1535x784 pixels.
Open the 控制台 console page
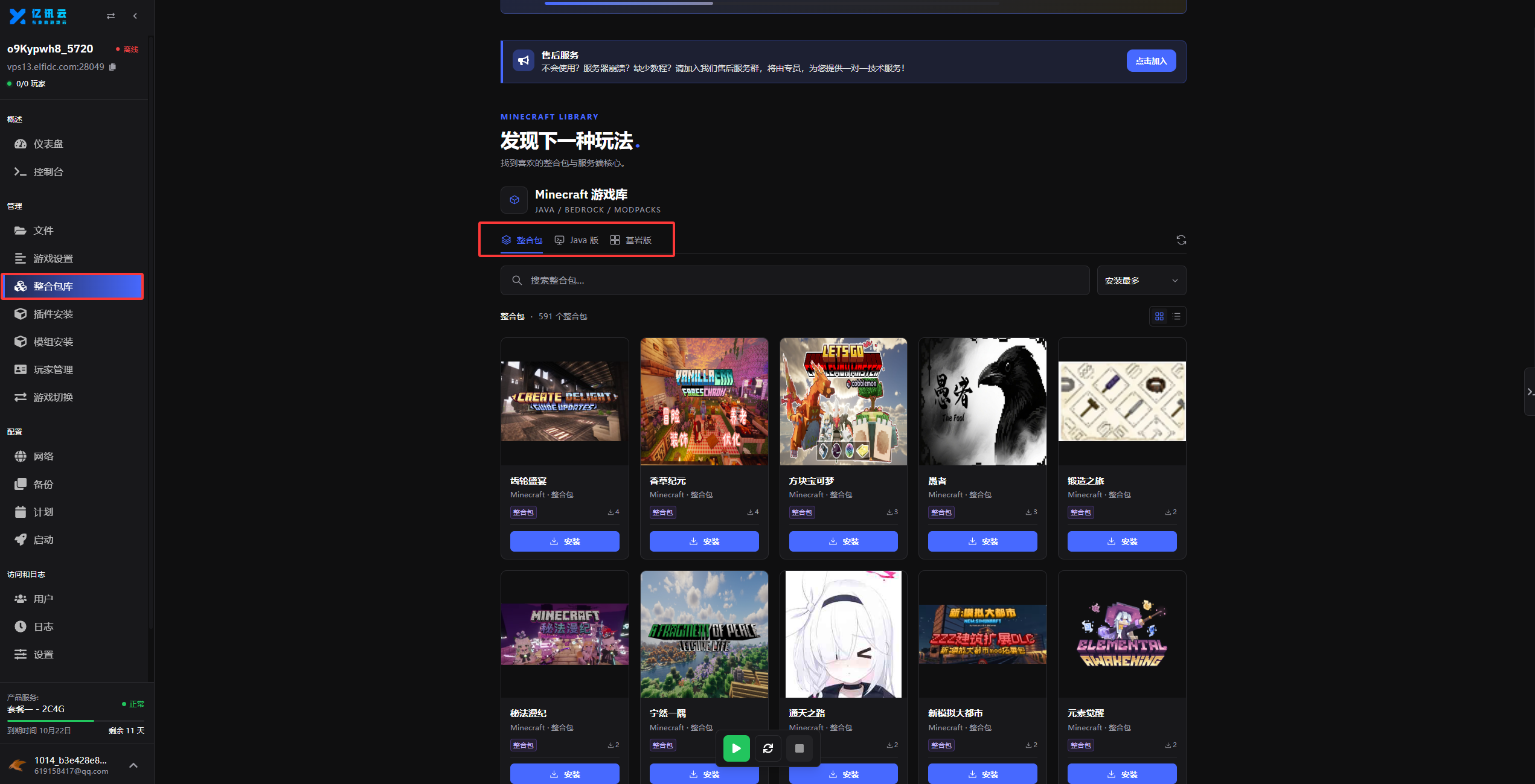[x=72, y=171]
